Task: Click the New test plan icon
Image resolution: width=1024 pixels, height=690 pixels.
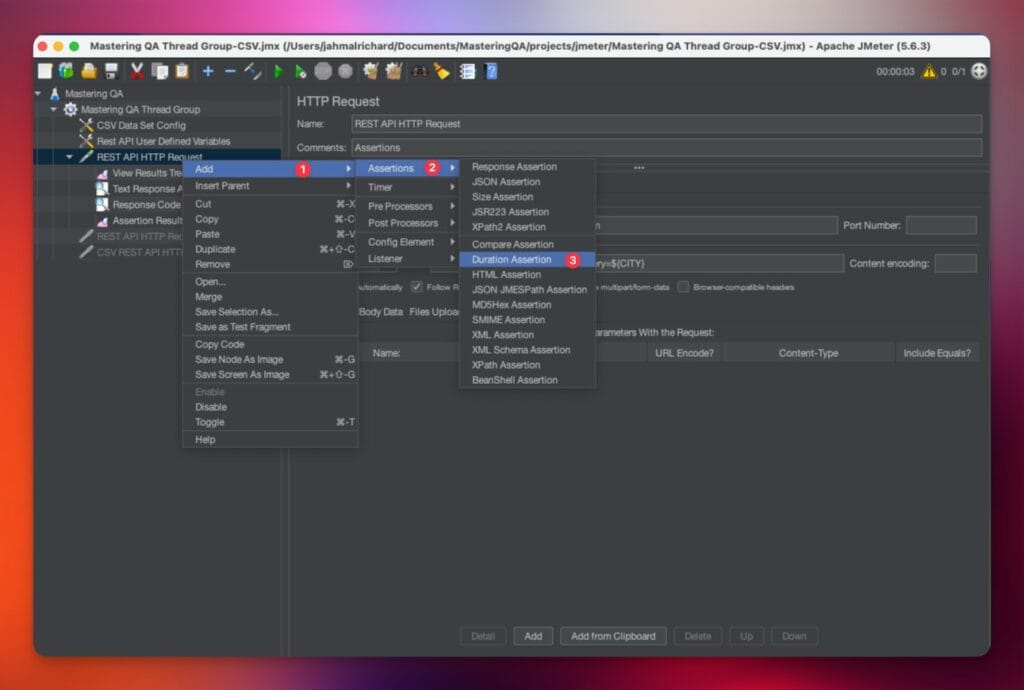Action: click(x=44, y=71)
